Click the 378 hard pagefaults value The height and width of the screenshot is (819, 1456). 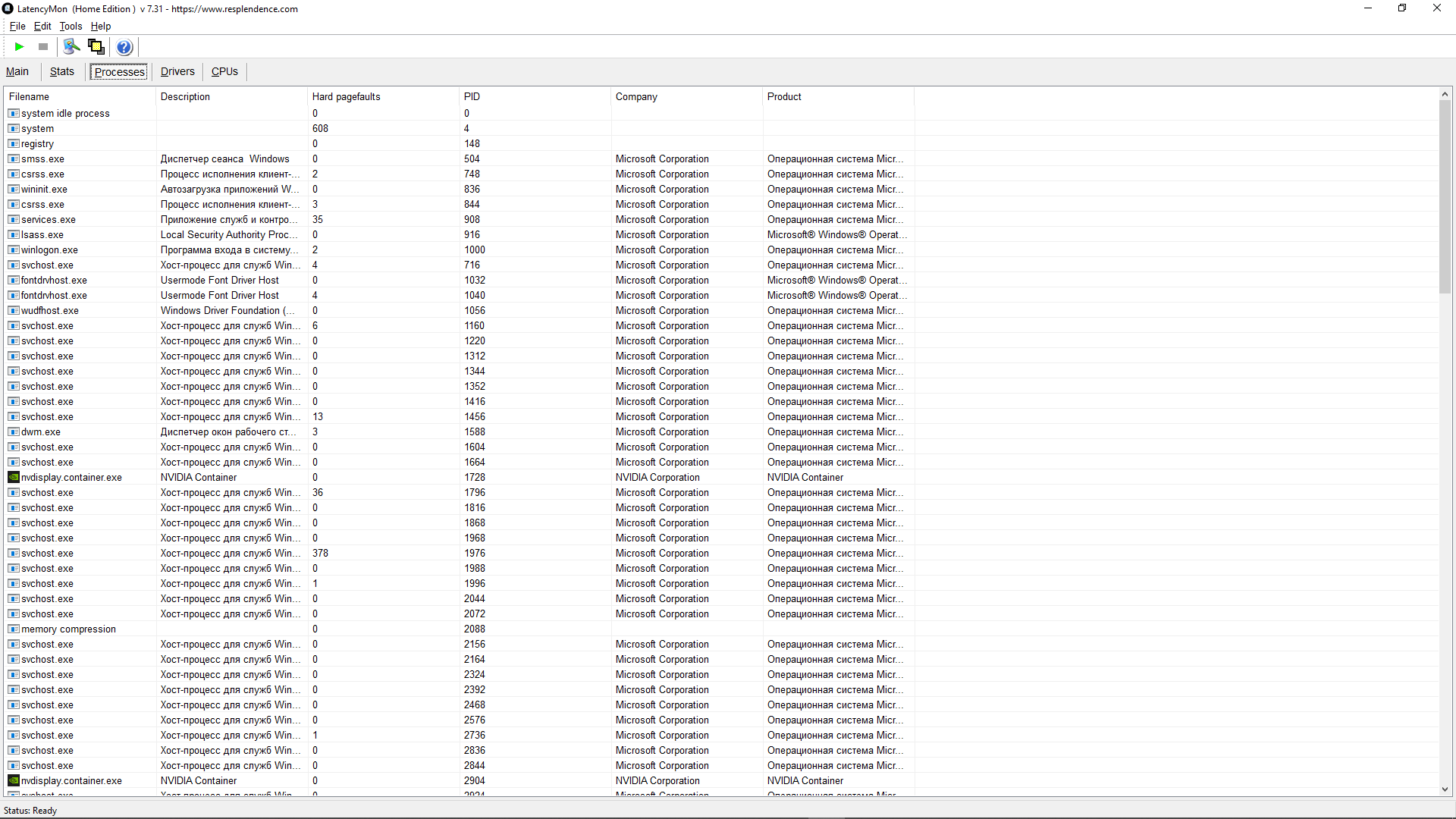(x=321, y=553)
